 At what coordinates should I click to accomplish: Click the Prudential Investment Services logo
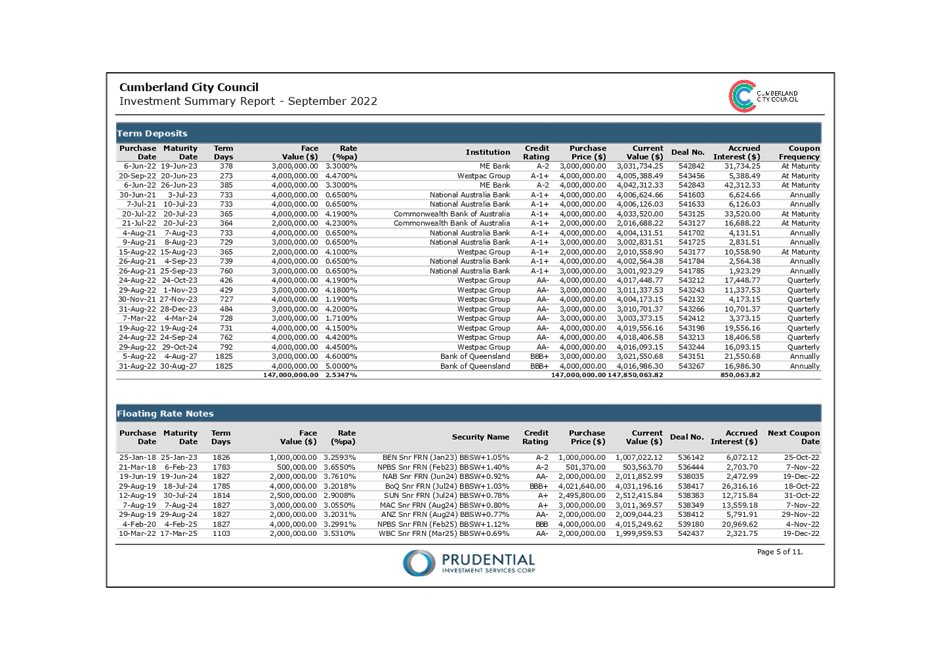pos(469,563)
